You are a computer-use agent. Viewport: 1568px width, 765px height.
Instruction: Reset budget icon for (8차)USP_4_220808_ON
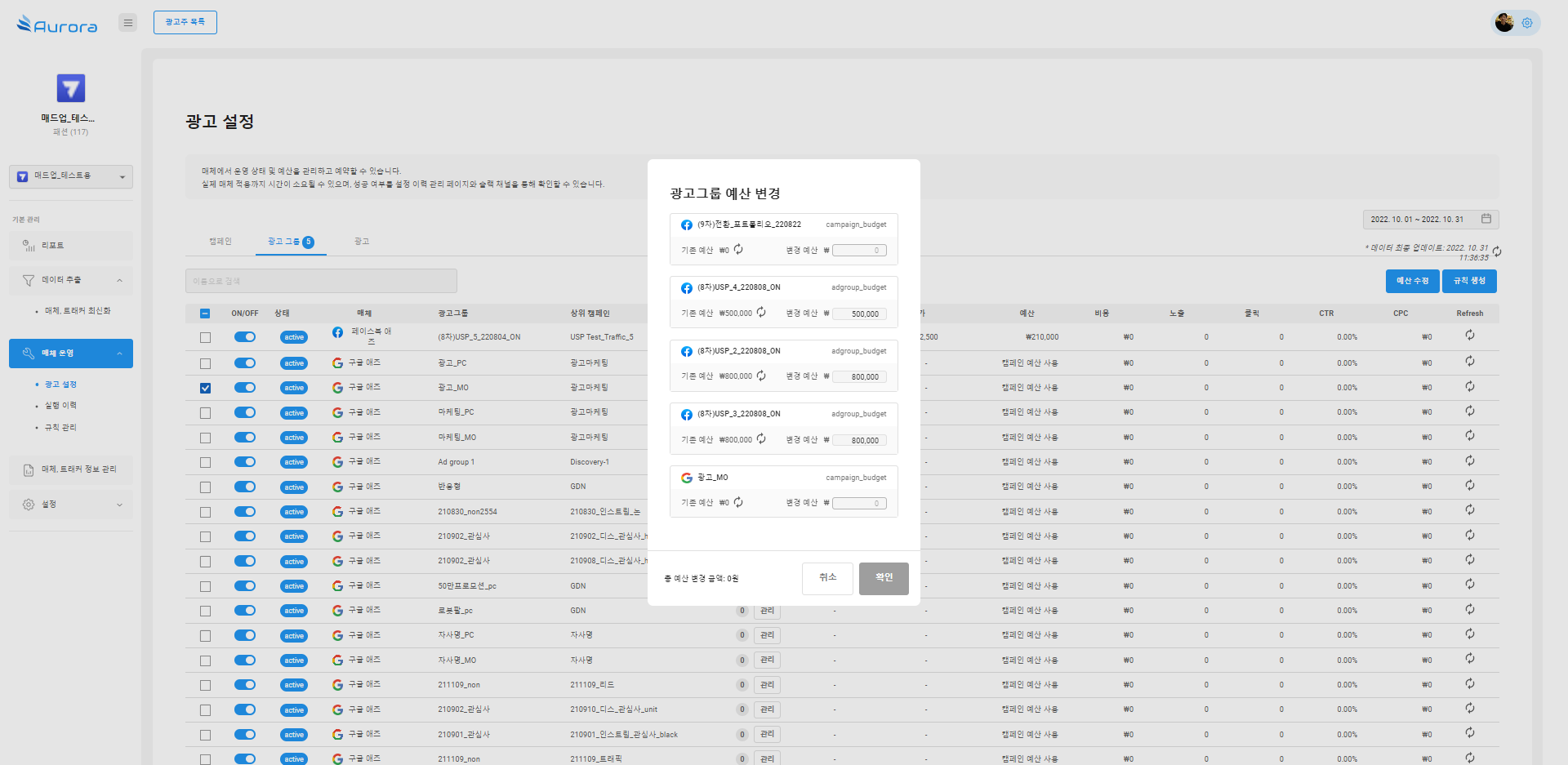point(761,313)
